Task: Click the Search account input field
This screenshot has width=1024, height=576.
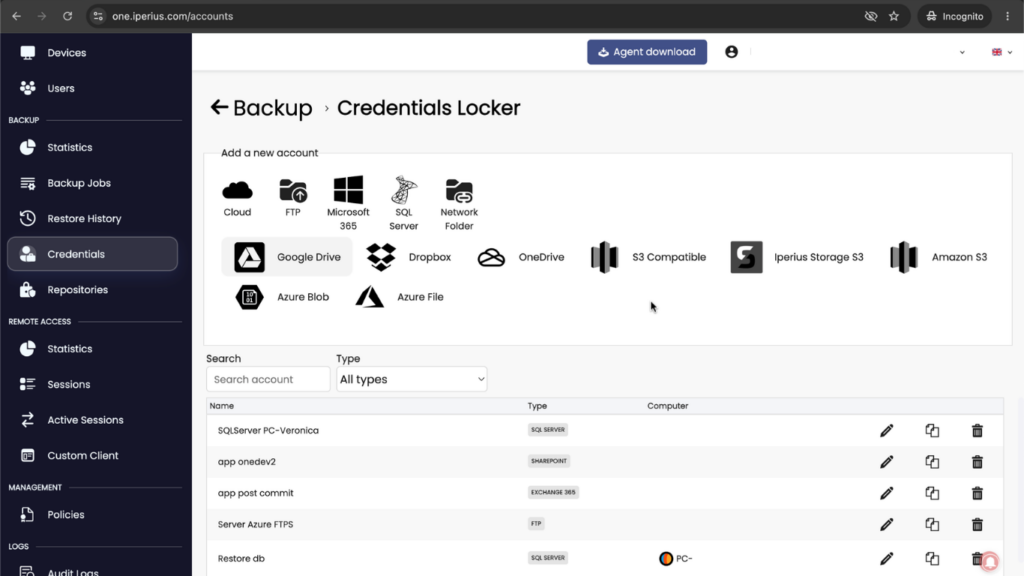Action: (268, 379)
